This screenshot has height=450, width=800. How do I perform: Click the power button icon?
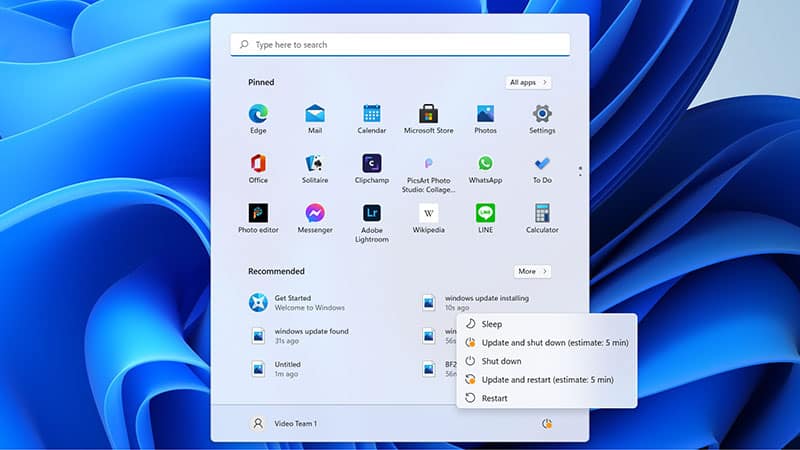546,424
